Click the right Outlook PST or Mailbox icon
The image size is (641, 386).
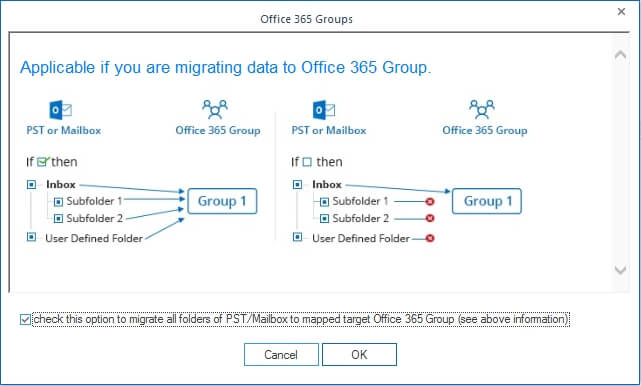(x=324, y=110)
